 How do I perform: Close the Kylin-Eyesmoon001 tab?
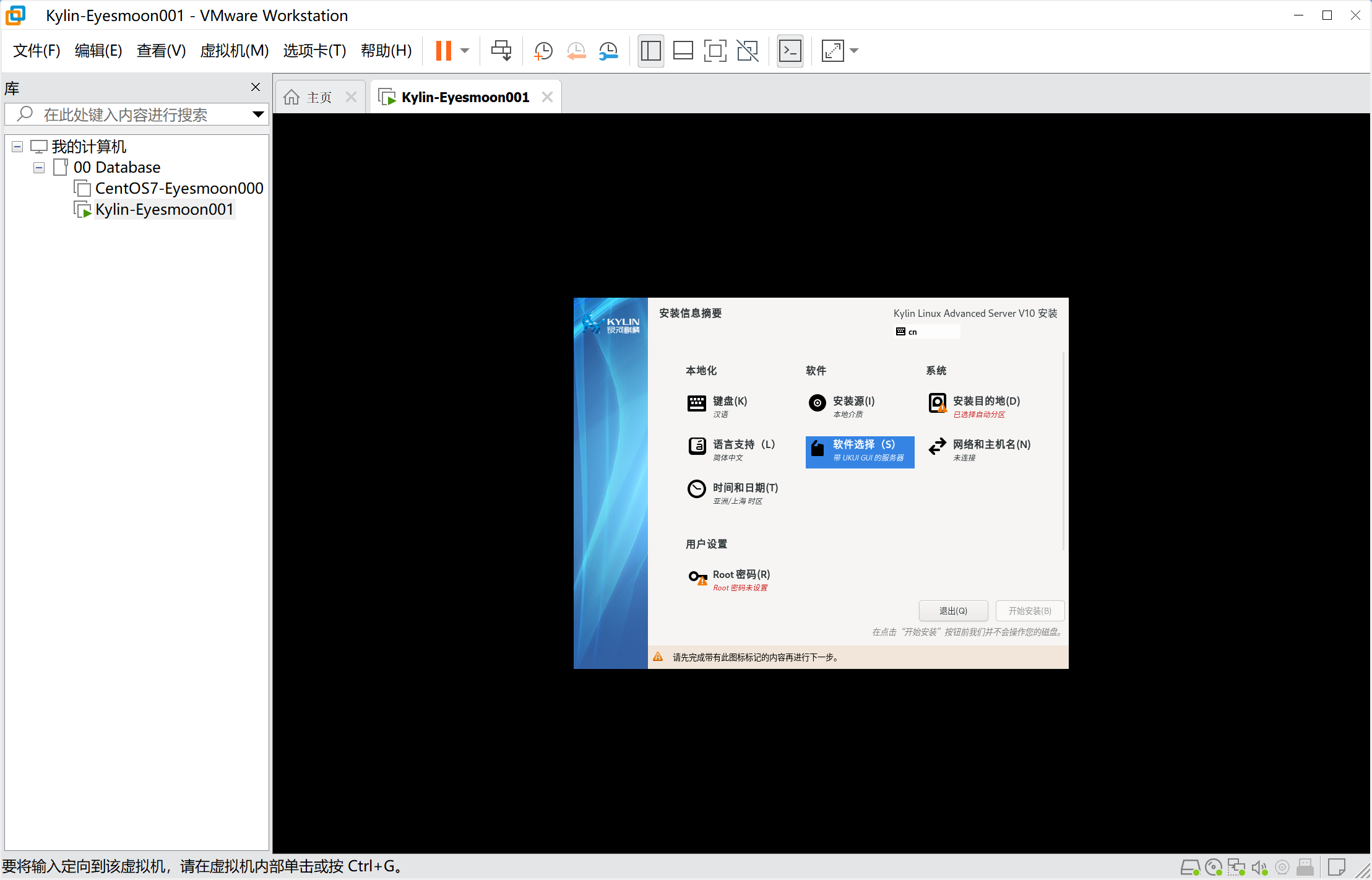pyautogui.click(x=547, y=97)
